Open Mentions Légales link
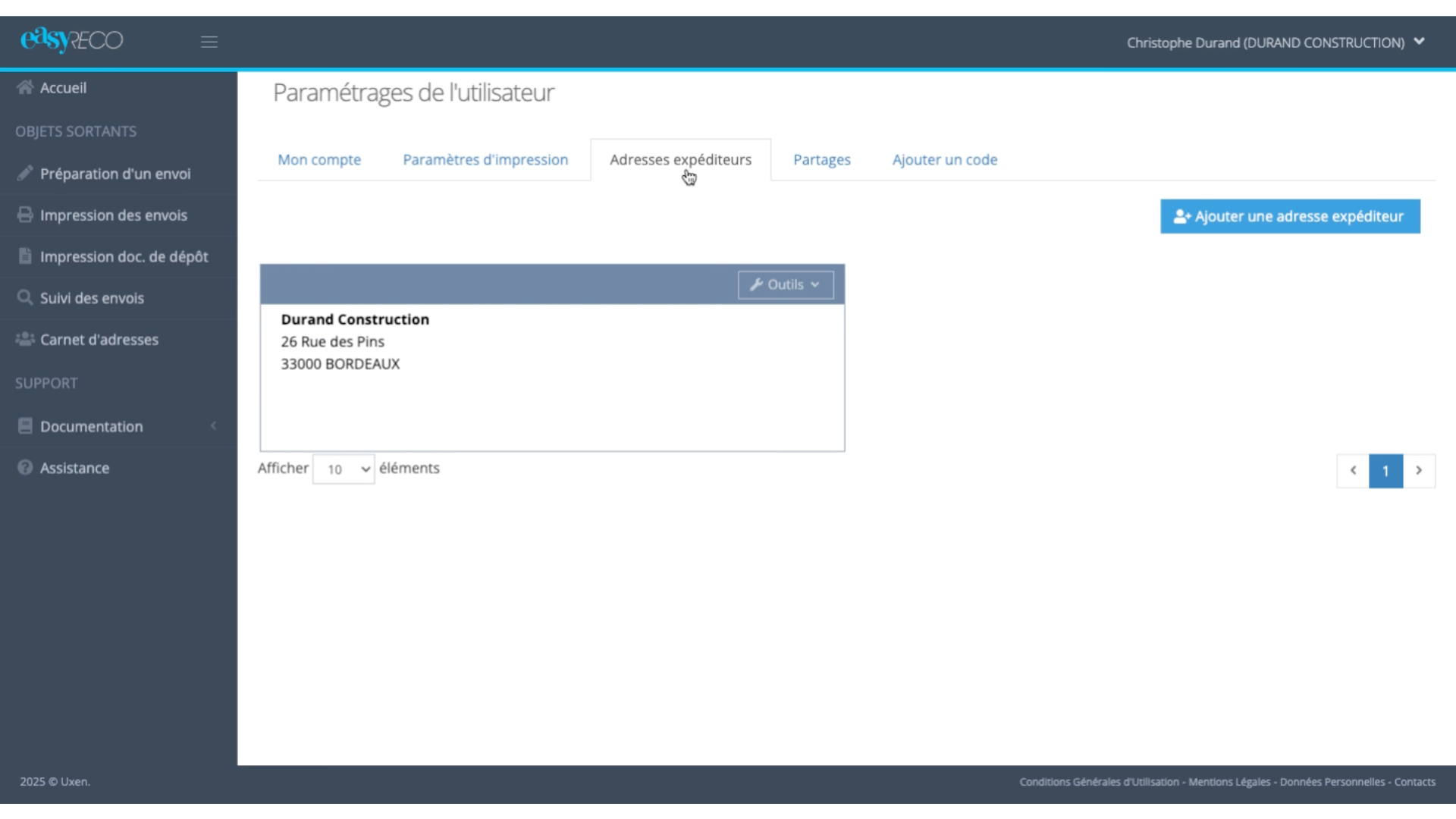 pyautogui.click(x=1229, y=782)
